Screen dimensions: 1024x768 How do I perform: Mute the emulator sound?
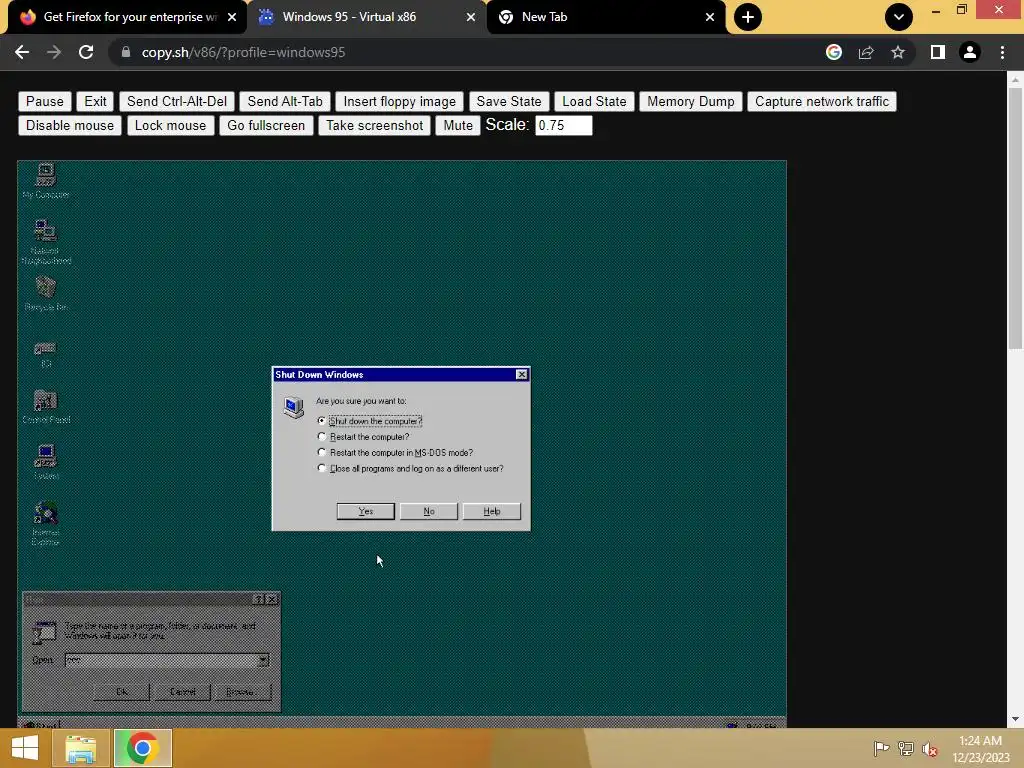[458, 125]
